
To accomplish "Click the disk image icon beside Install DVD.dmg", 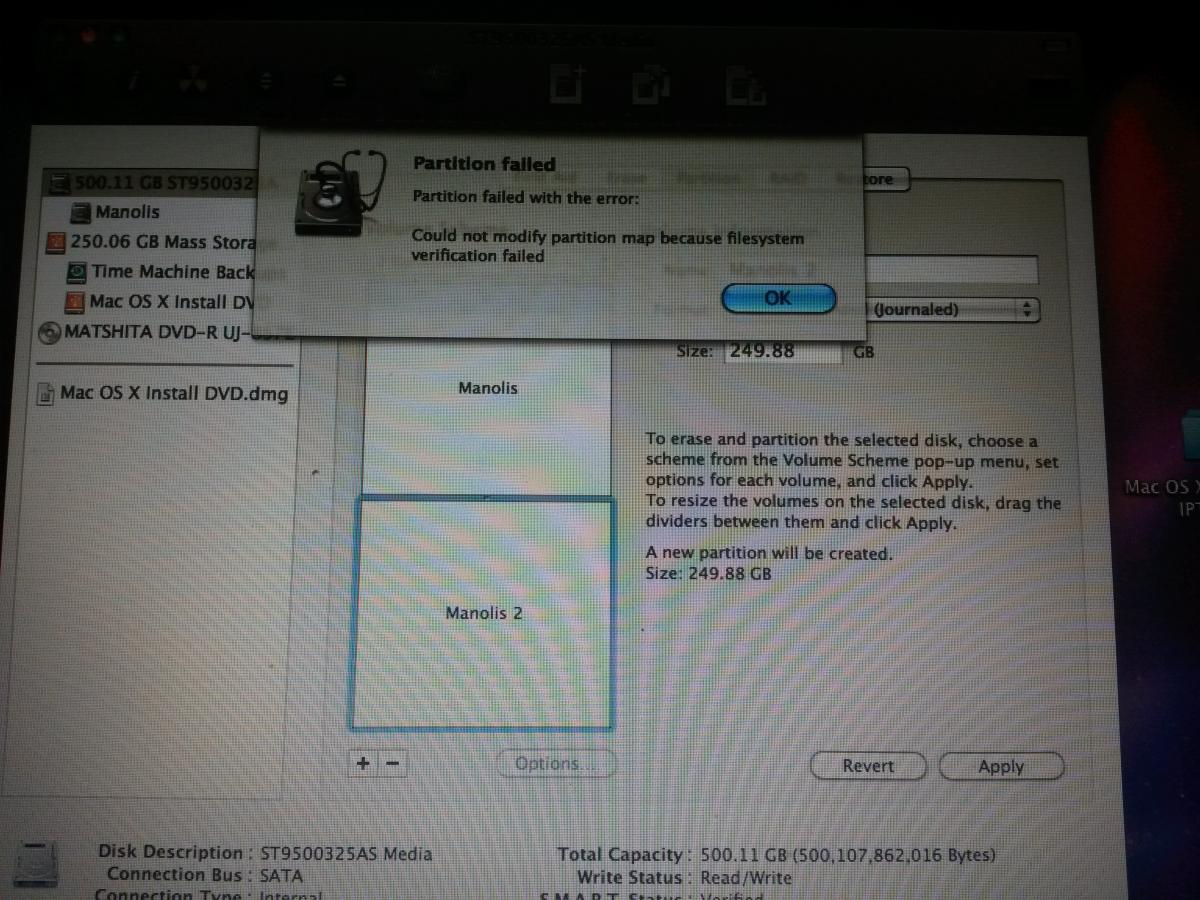I will 45,394.
